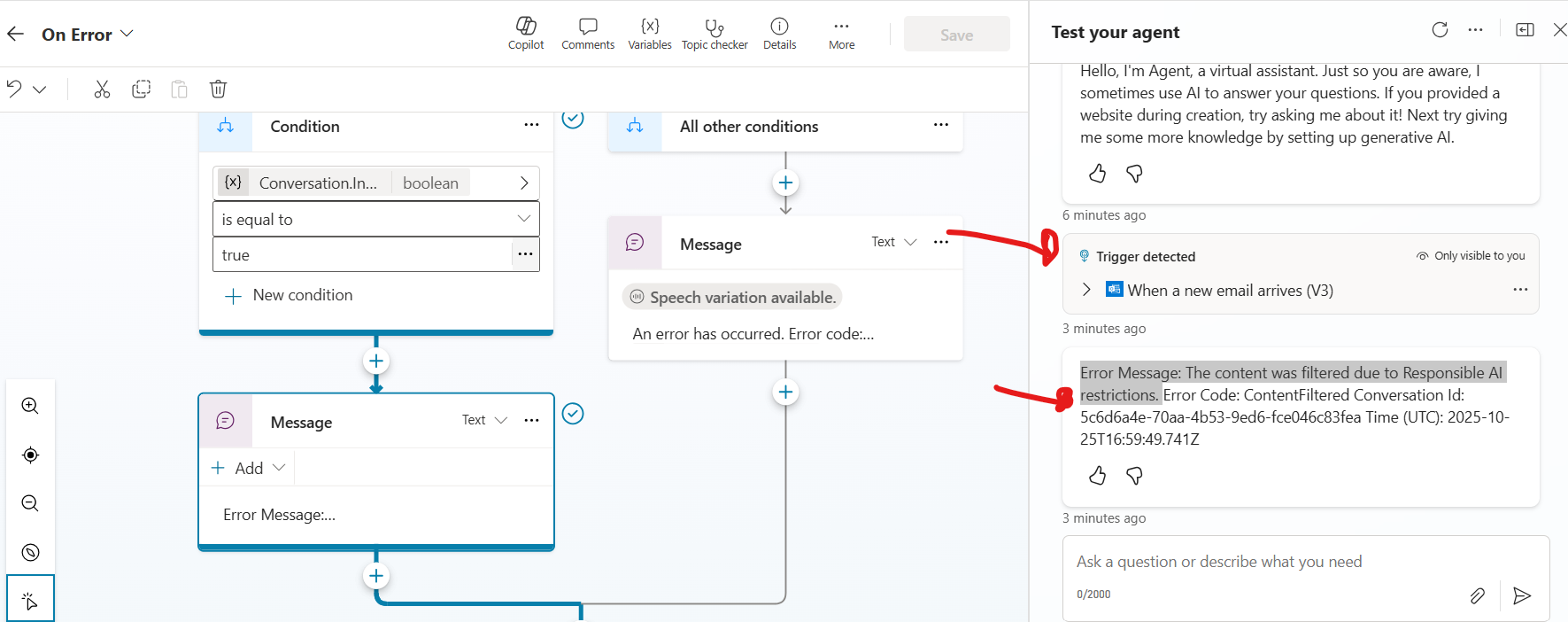Open test pane more options
This screenshot has width=1568, height=622.
click(1475, 30)
